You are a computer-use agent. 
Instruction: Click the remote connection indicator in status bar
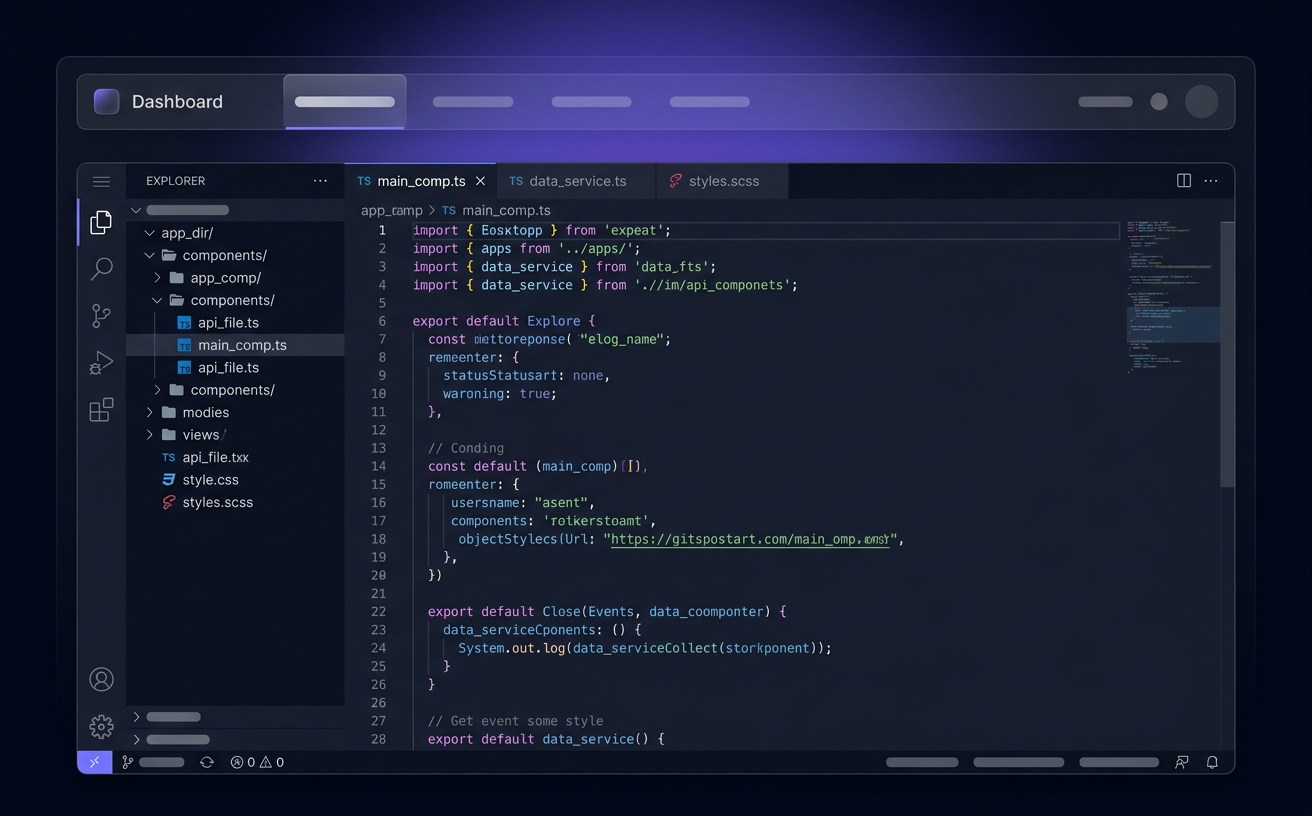tap(94, 762)
